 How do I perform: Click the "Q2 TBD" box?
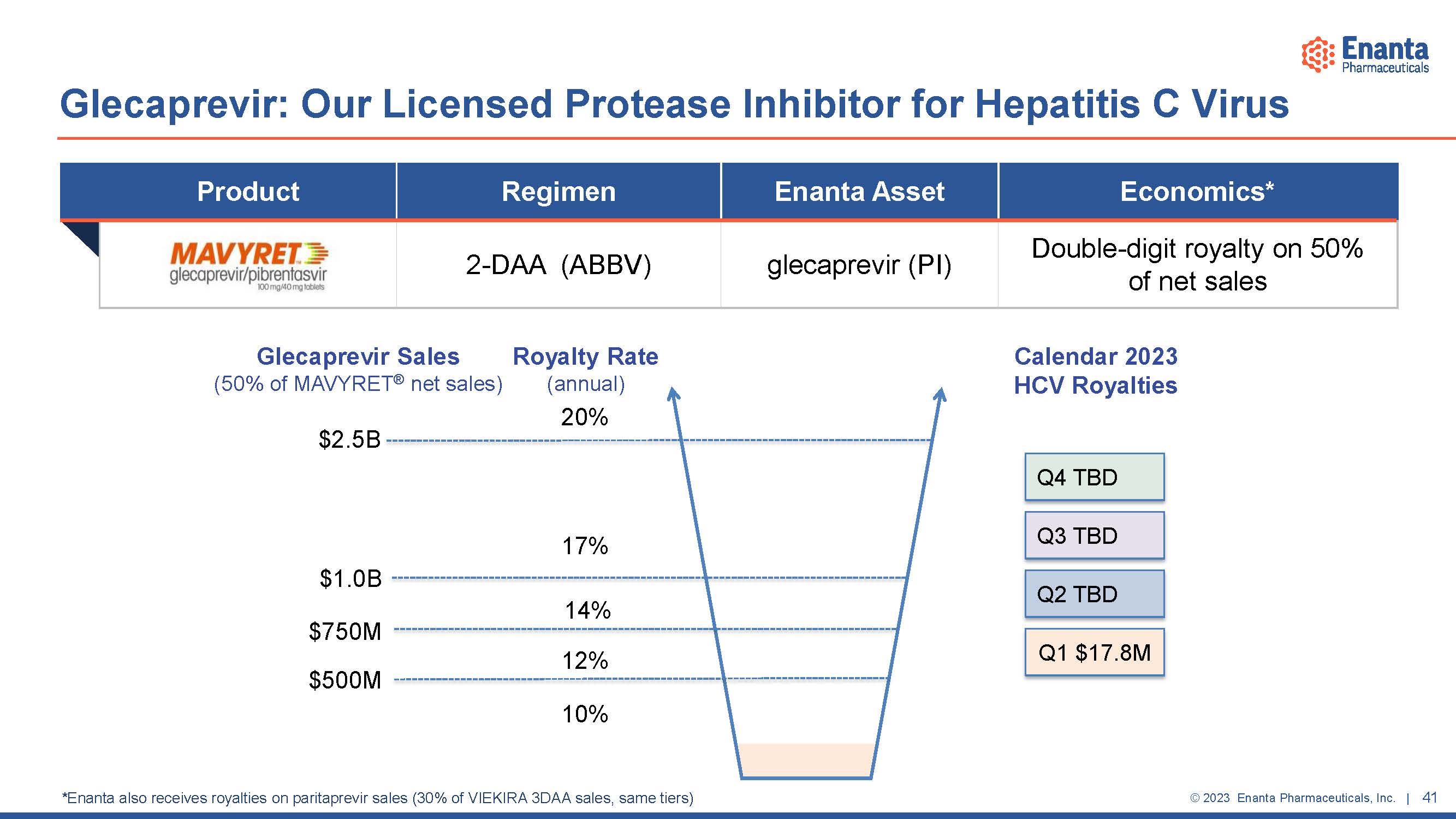[x=1095, y=594]
